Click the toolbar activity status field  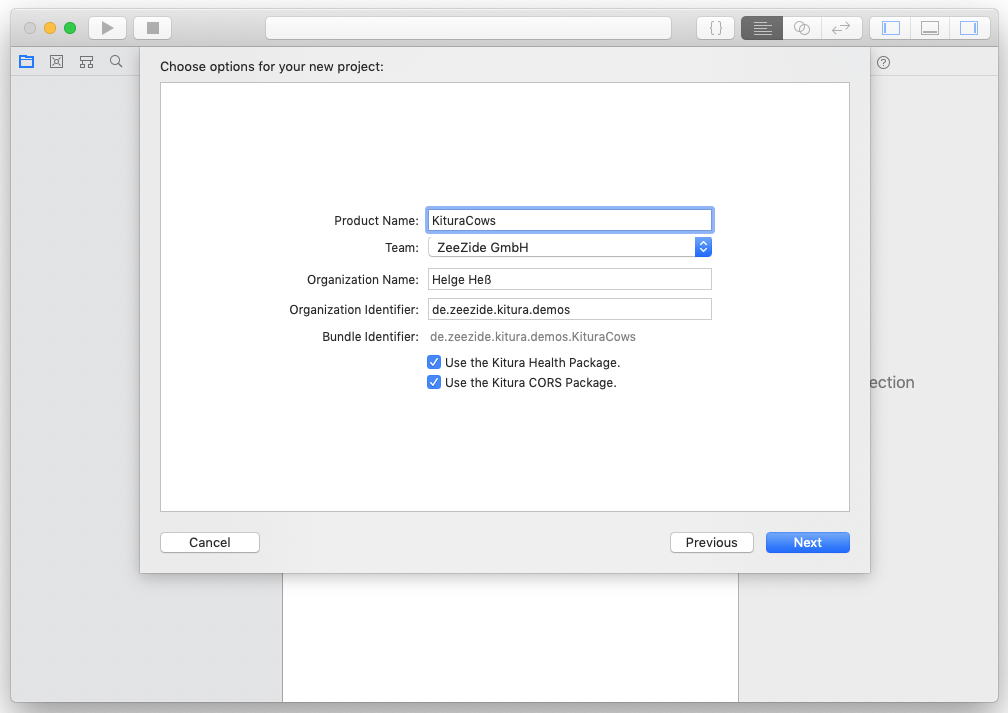click(x=468, y=28)
